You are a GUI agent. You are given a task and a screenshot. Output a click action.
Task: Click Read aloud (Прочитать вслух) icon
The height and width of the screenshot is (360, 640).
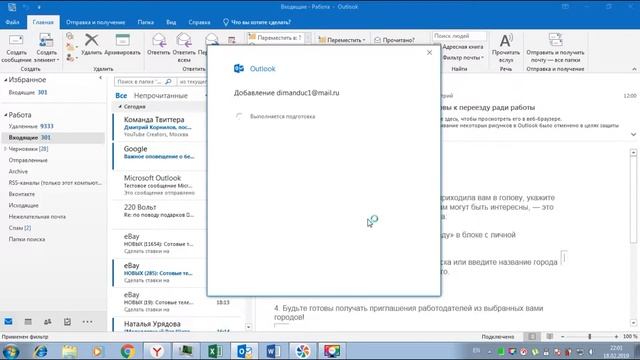[x=506, y=48]
